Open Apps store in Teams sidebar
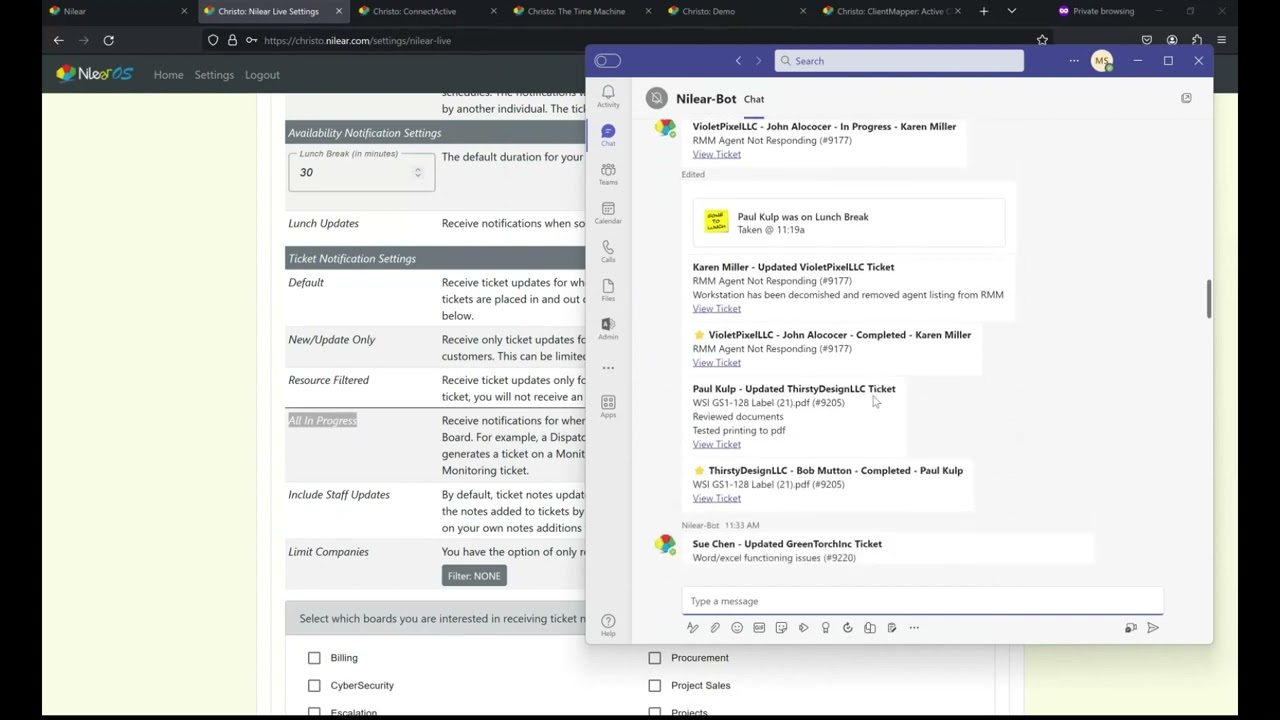 coord(608,406)
